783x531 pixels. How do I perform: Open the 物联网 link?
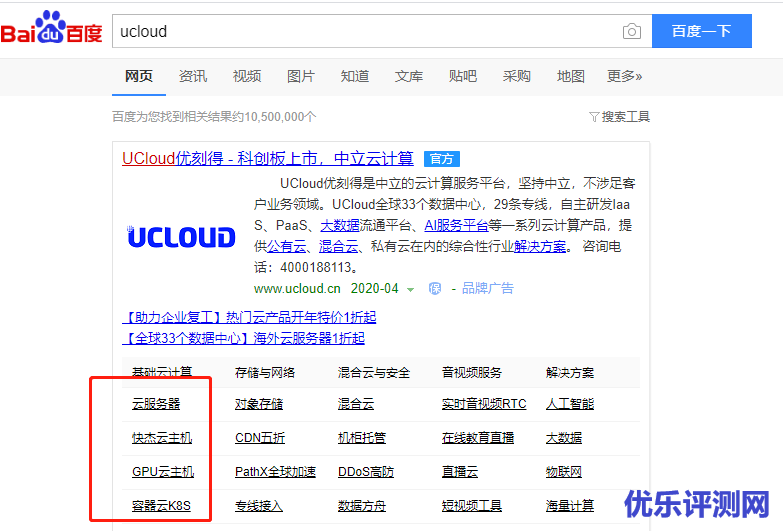pyautogui.click(x=564, y=472)
